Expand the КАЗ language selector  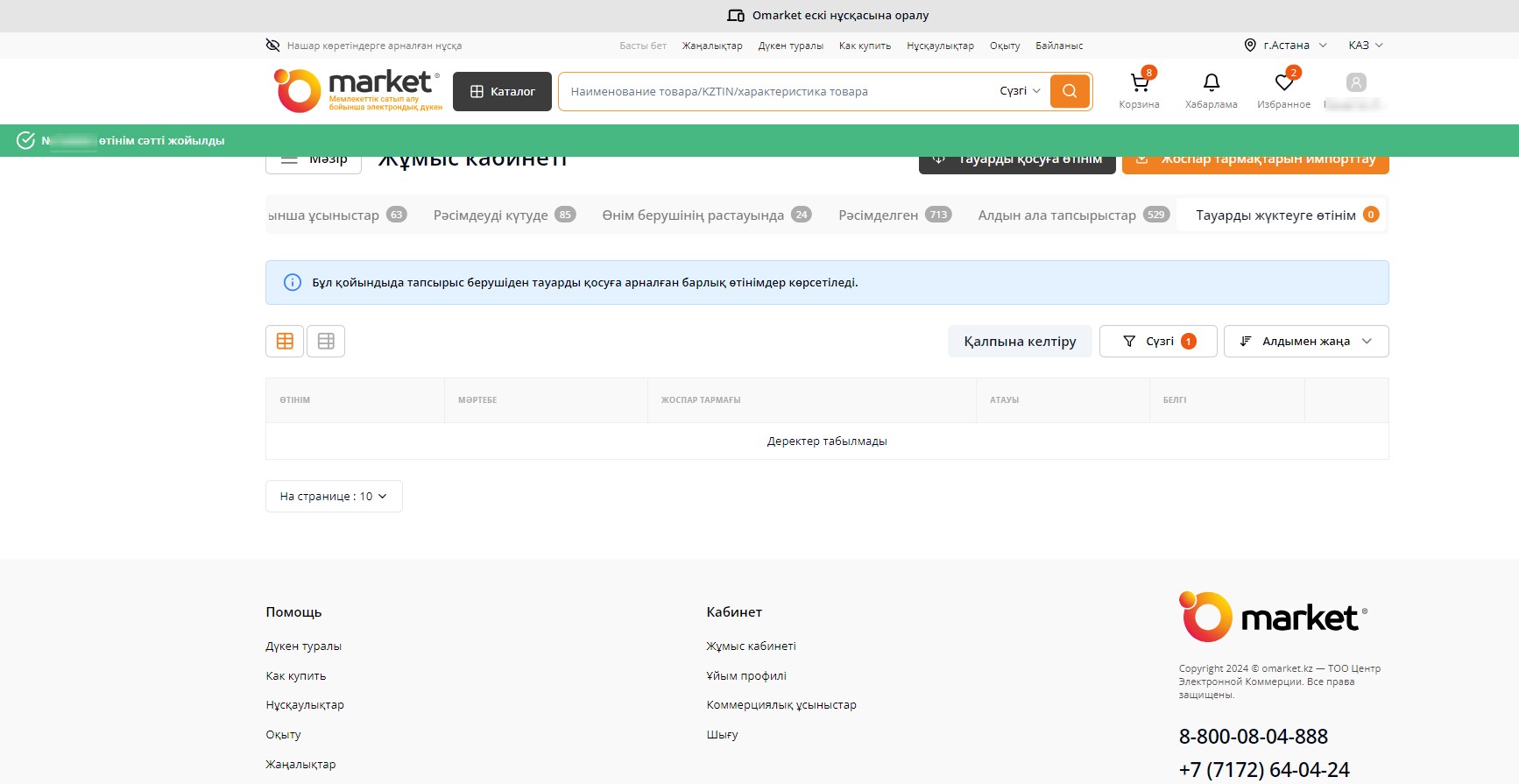1365,46
